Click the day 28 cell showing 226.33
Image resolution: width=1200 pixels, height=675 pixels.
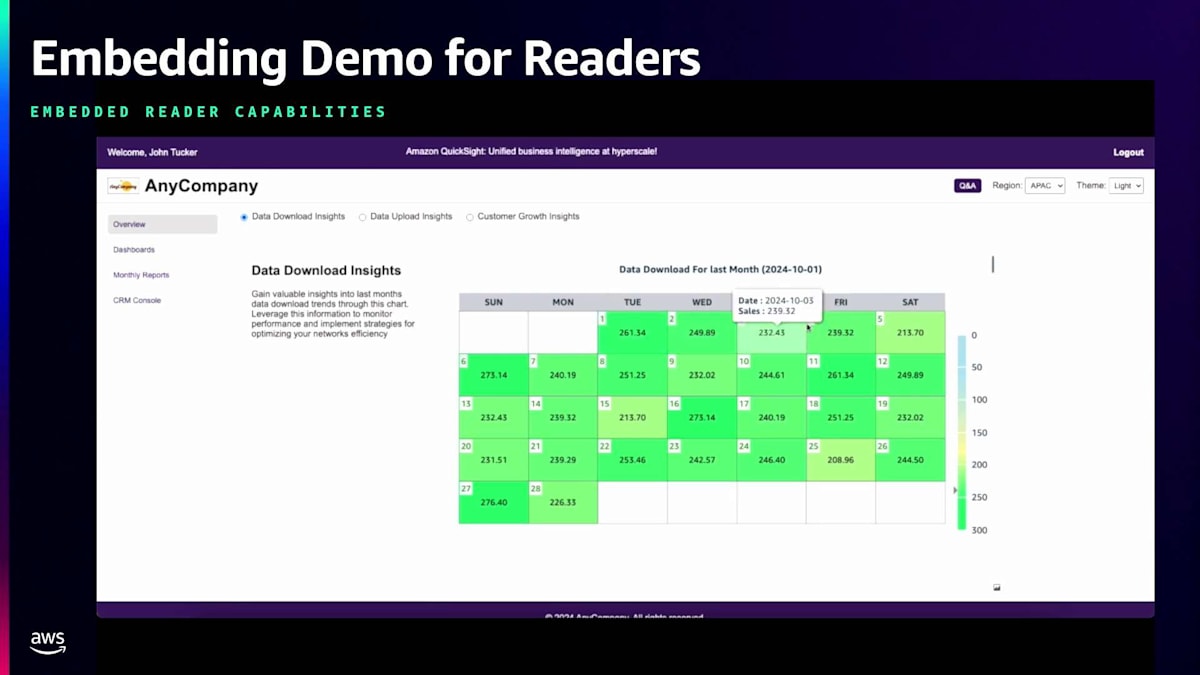pyautogui.click(x=563, y=503)
